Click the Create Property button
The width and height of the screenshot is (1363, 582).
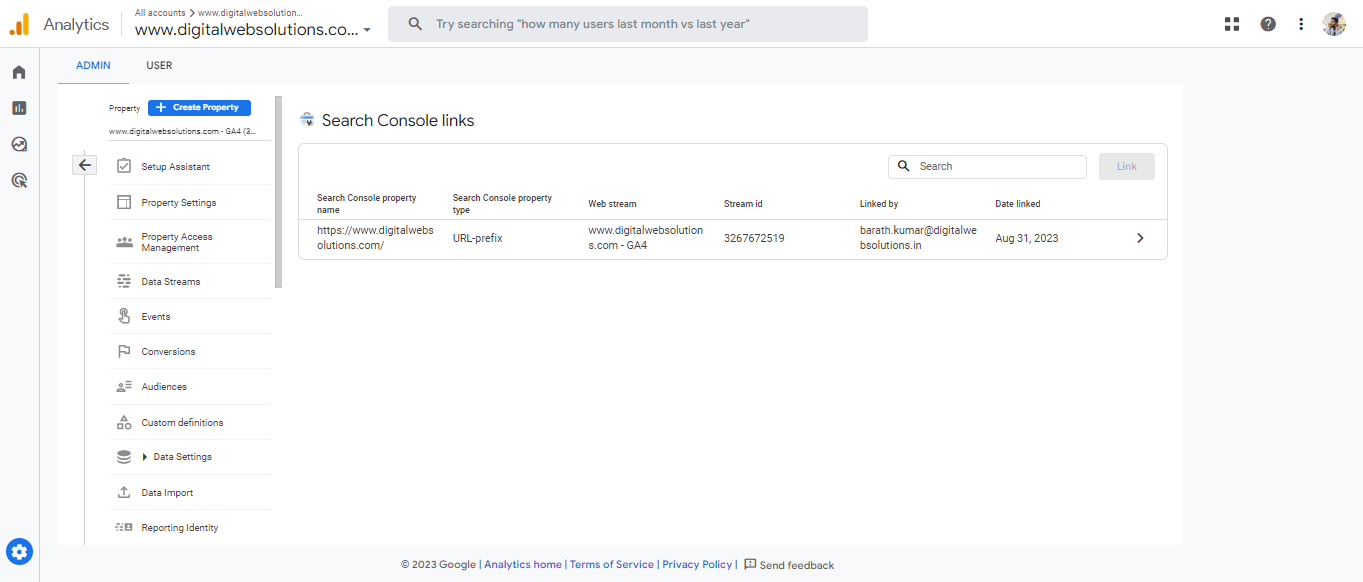[199, 107]
